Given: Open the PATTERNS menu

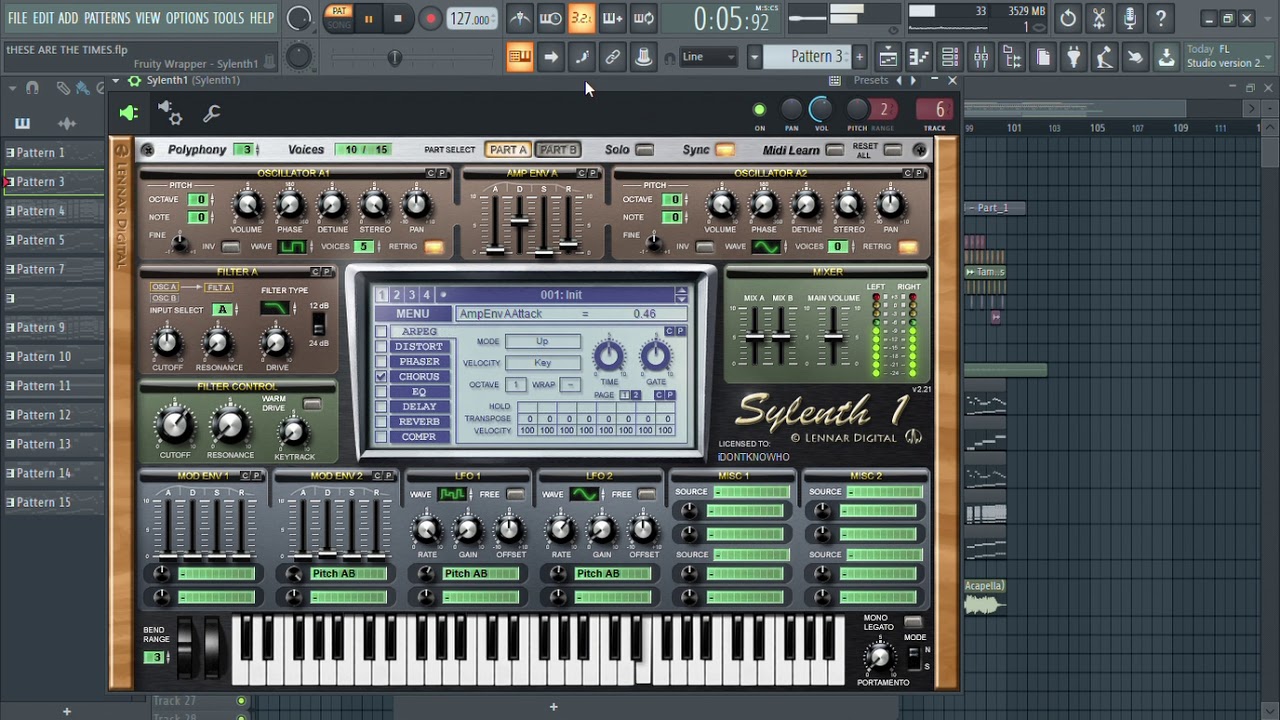Looking at the screenshot, I should click(106, 18).
